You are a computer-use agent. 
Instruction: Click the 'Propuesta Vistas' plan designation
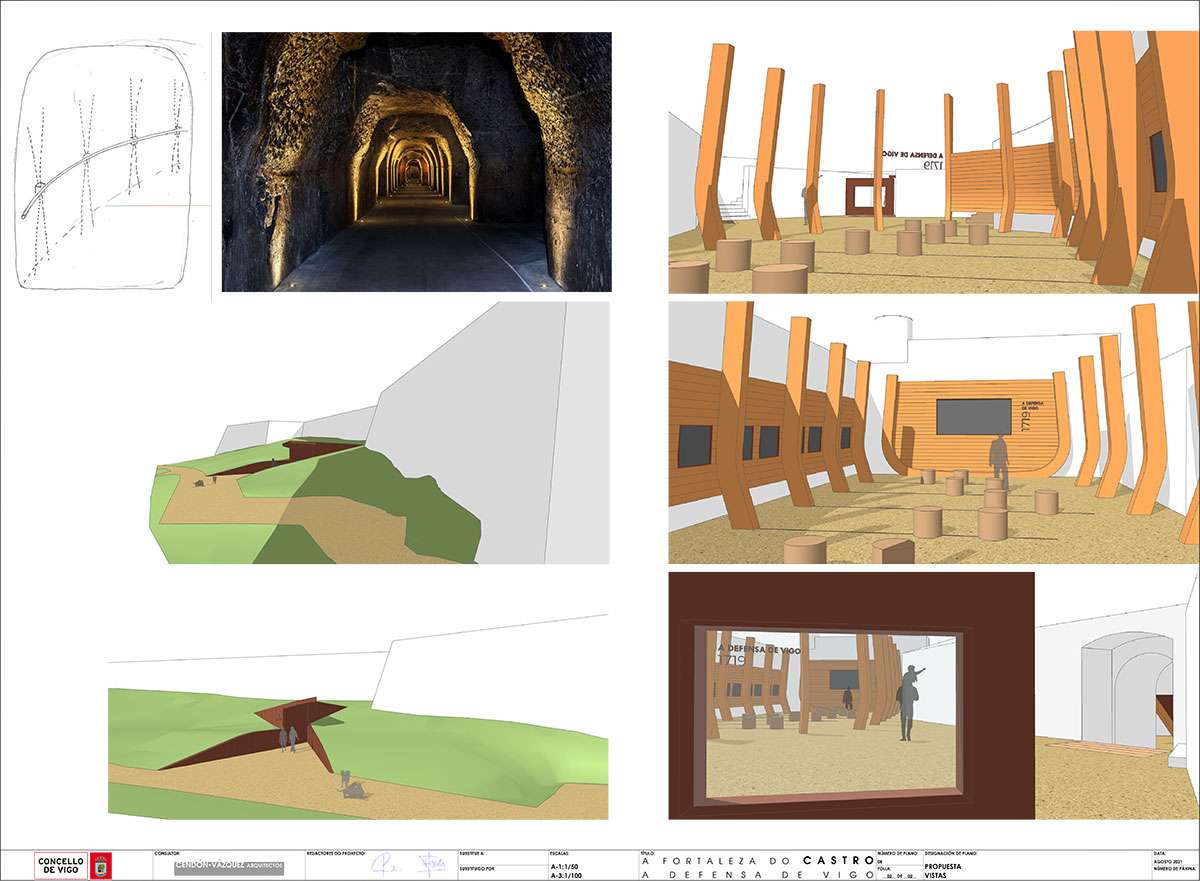[x=942, y=866]
